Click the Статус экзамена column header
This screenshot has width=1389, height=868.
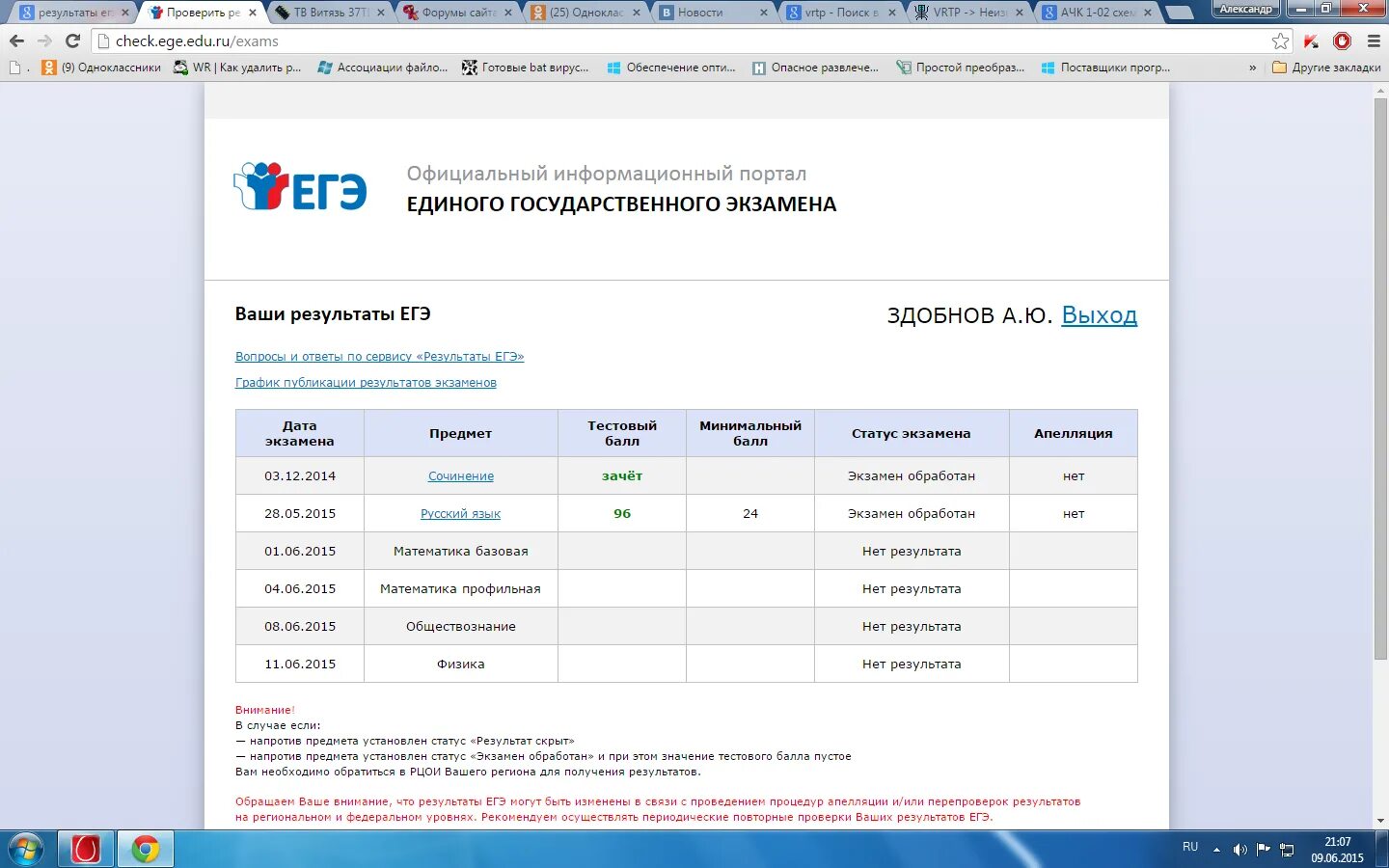coord(912,433)
